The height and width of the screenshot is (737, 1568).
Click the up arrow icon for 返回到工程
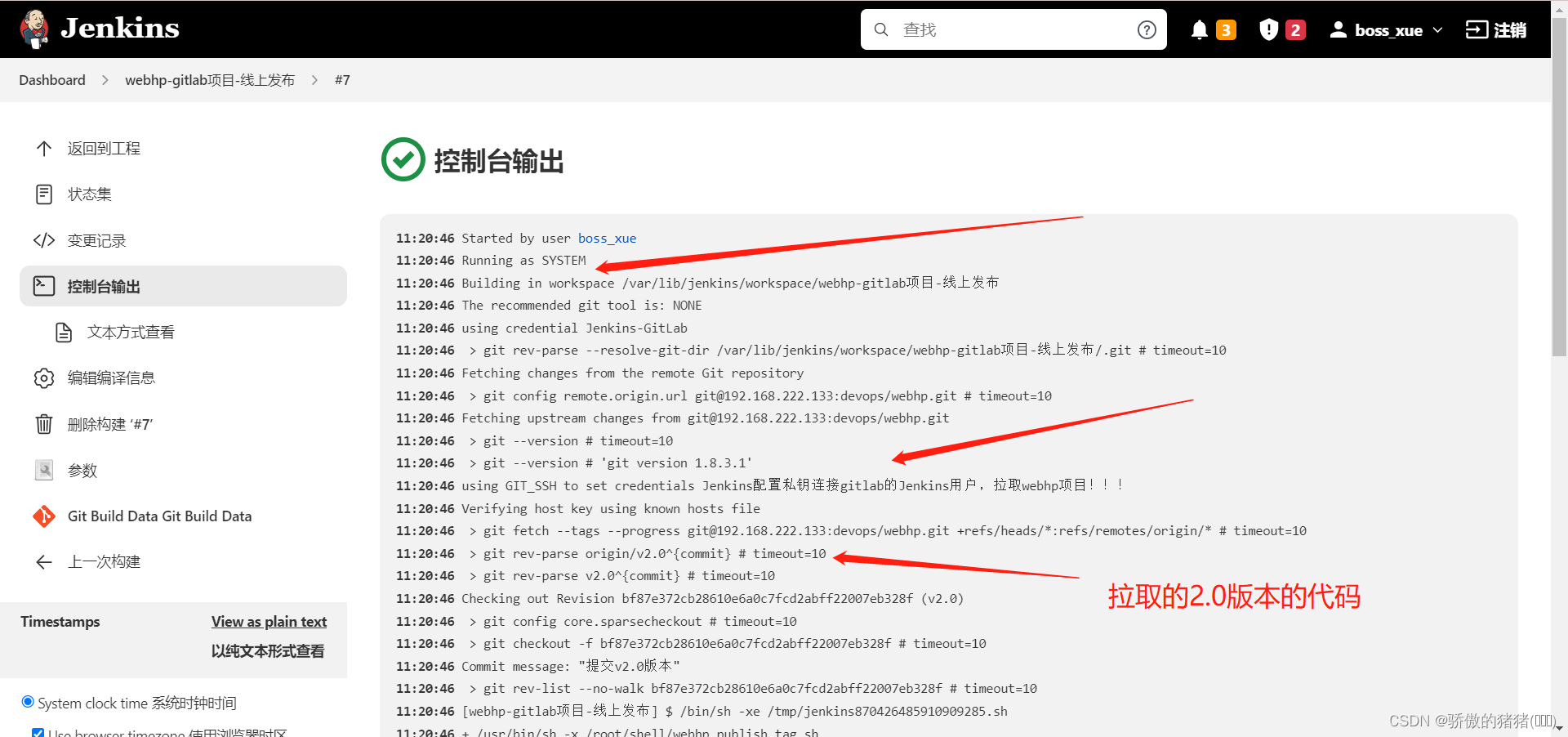tap(44, 149)
